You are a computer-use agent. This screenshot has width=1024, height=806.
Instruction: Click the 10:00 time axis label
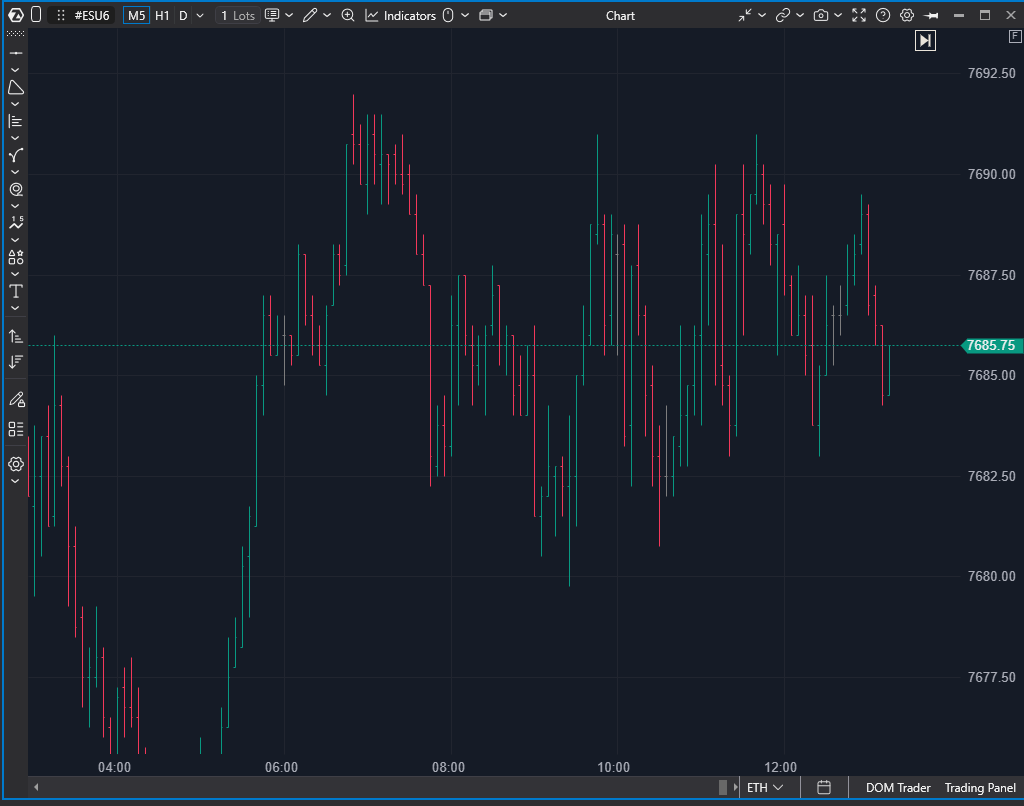tap(614, 767)
